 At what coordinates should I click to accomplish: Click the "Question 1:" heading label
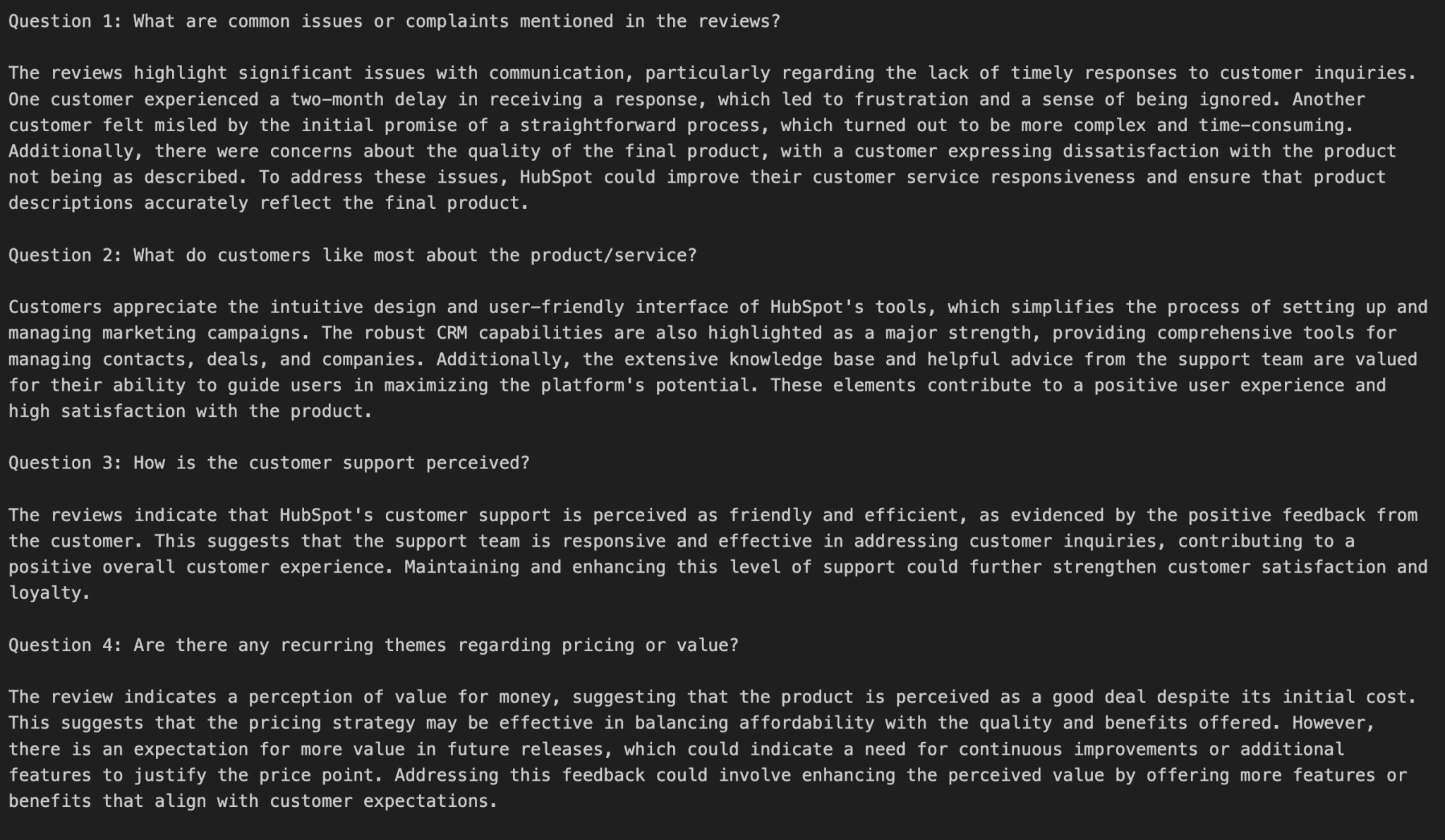(66, 21)
